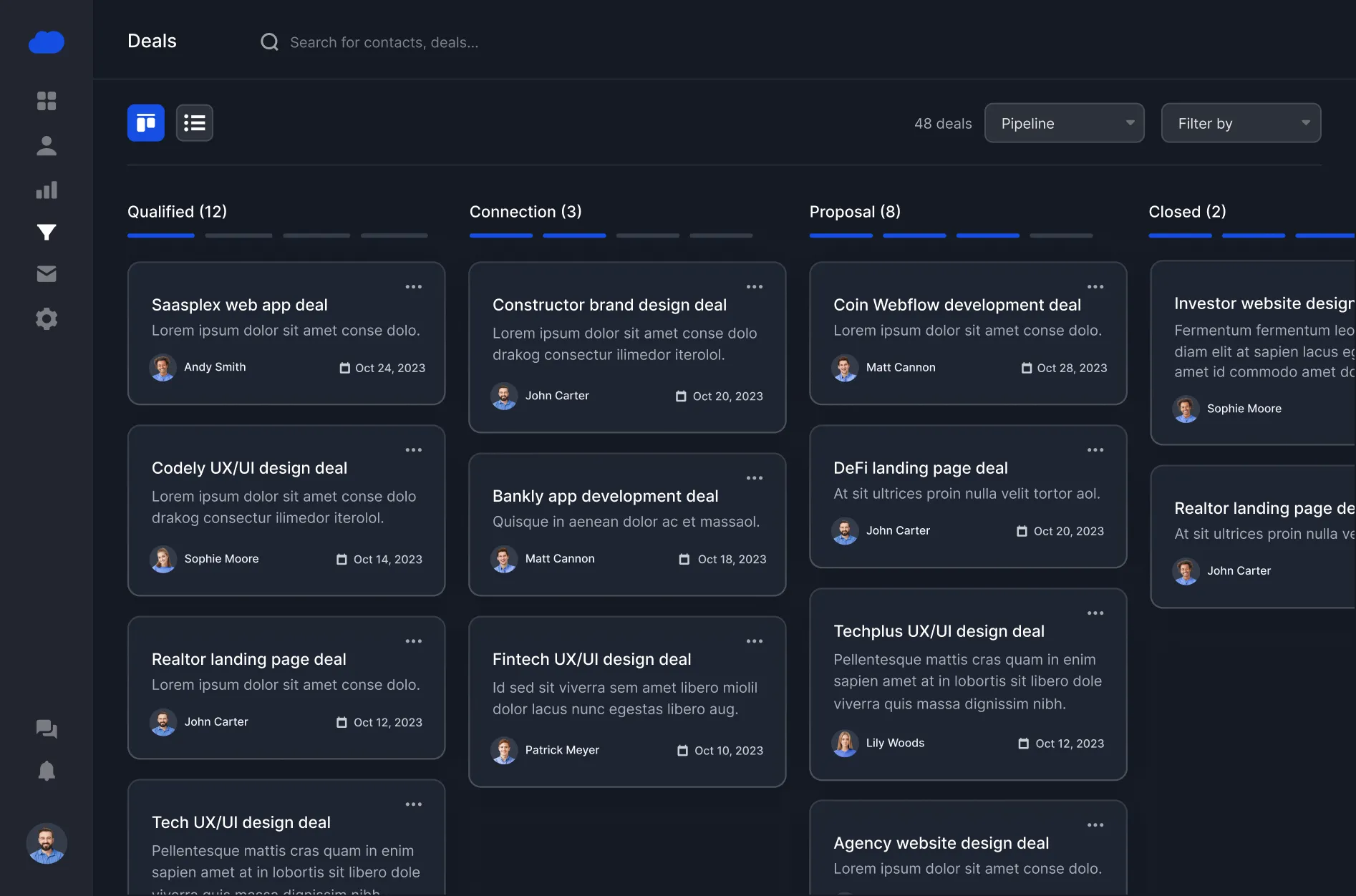Open the dashboard grid icon in sidebar

[x=47, y=101]
